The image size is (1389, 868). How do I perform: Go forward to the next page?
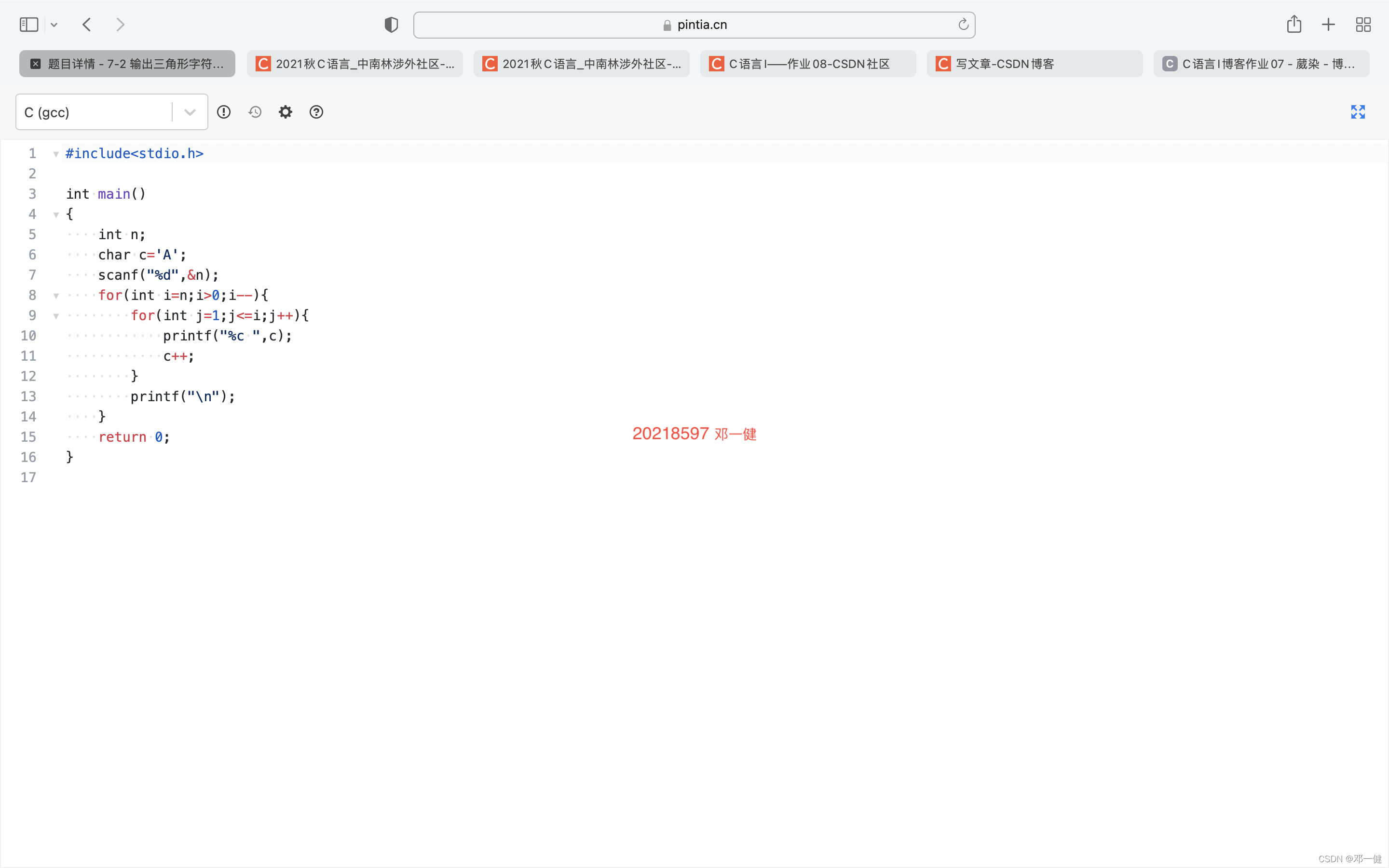120,25
